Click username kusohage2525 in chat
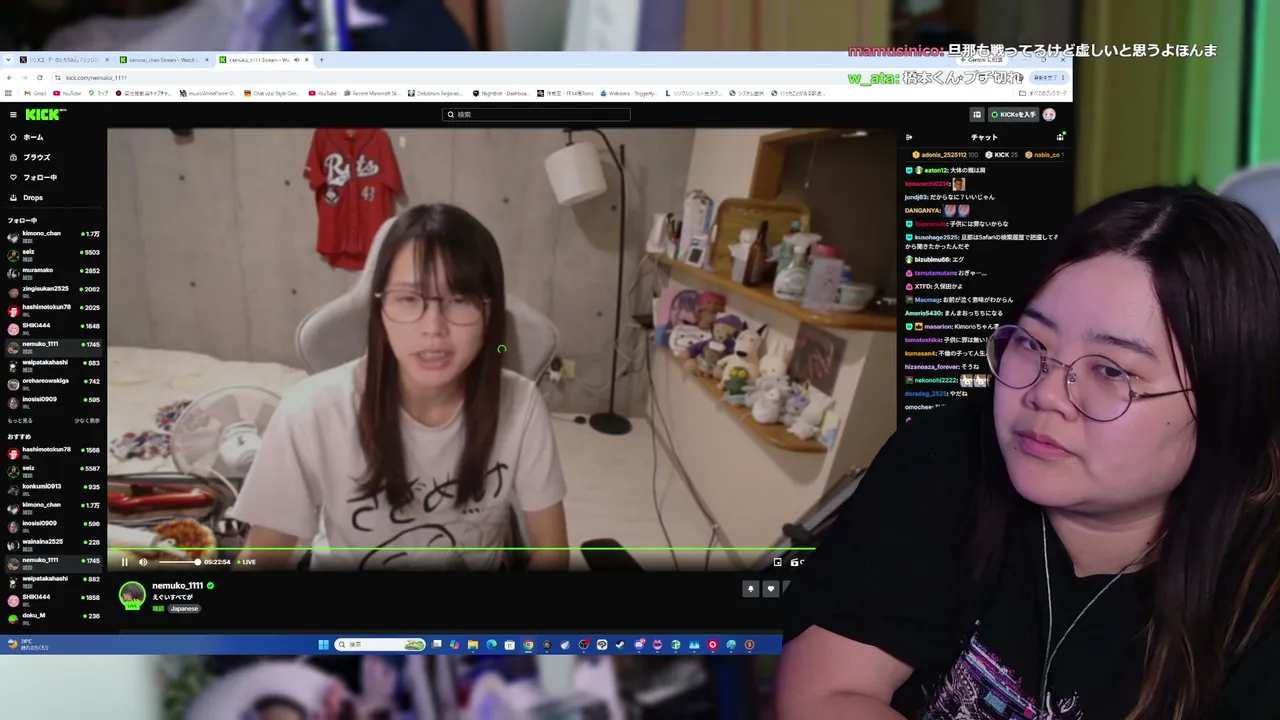 pyautogui.click(x=936, y=237)
